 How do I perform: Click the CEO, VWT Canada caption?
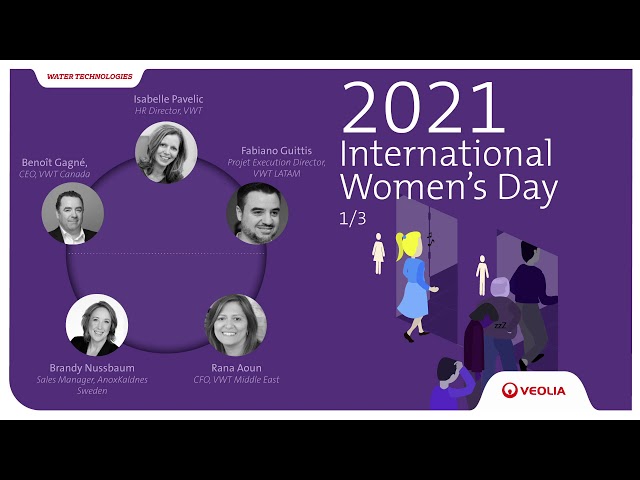(55, 174)
